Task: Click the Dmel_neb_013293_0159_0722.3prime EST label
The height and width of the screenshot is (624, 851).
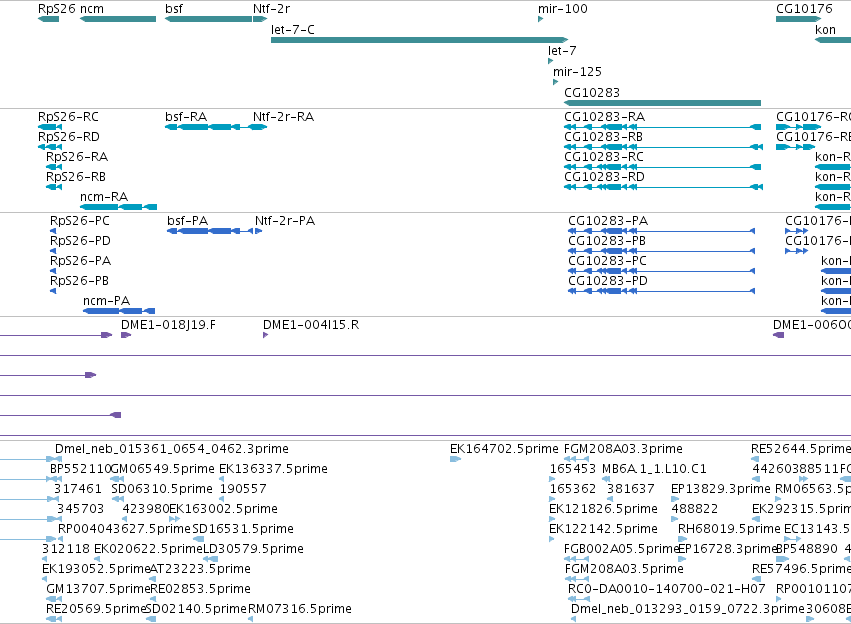Action: (688, 609)
